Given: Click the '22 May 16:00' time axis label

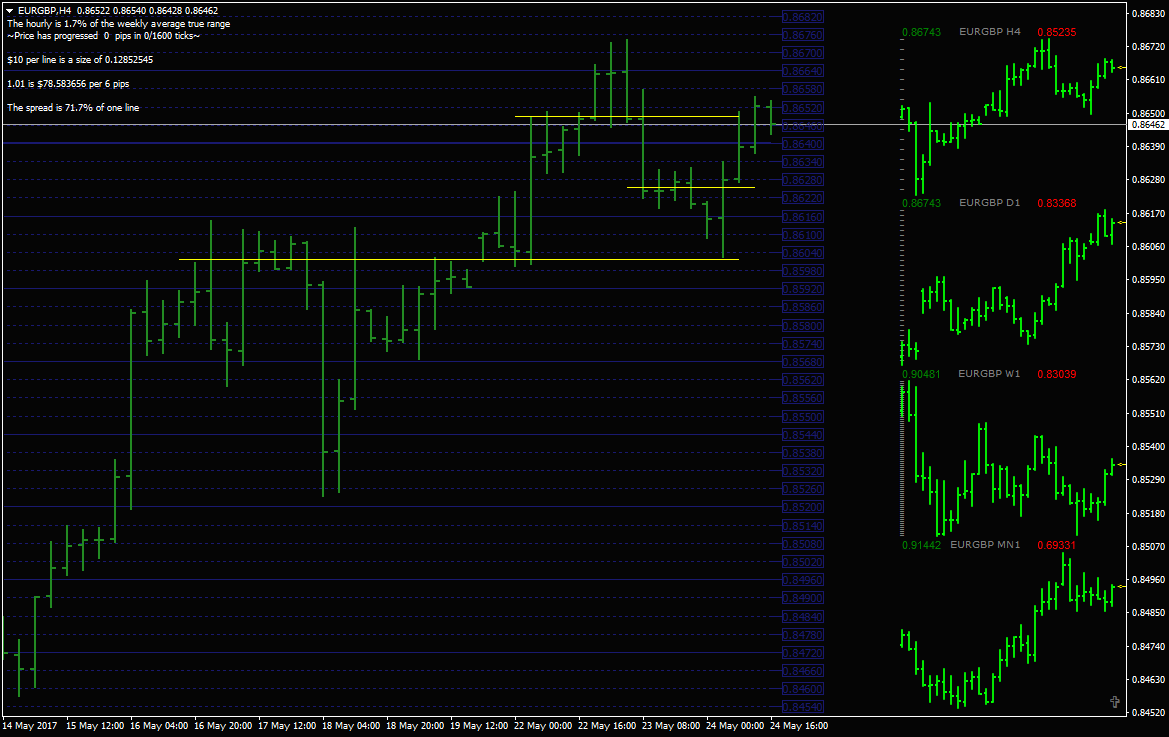Looking at the screenshot, I should (x=608, y=726).
